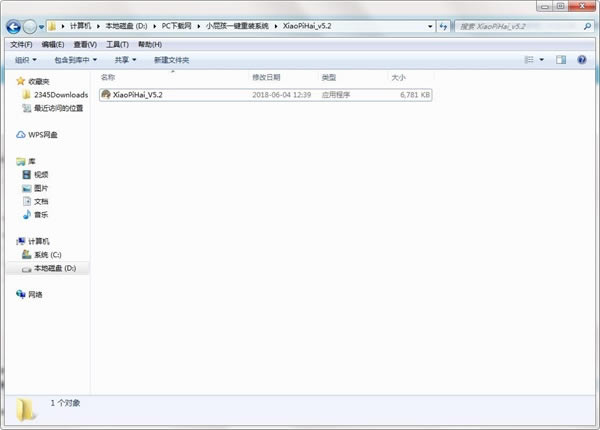
Task: Refresh the folder with refresh button
Action: (x=443, y=26)
